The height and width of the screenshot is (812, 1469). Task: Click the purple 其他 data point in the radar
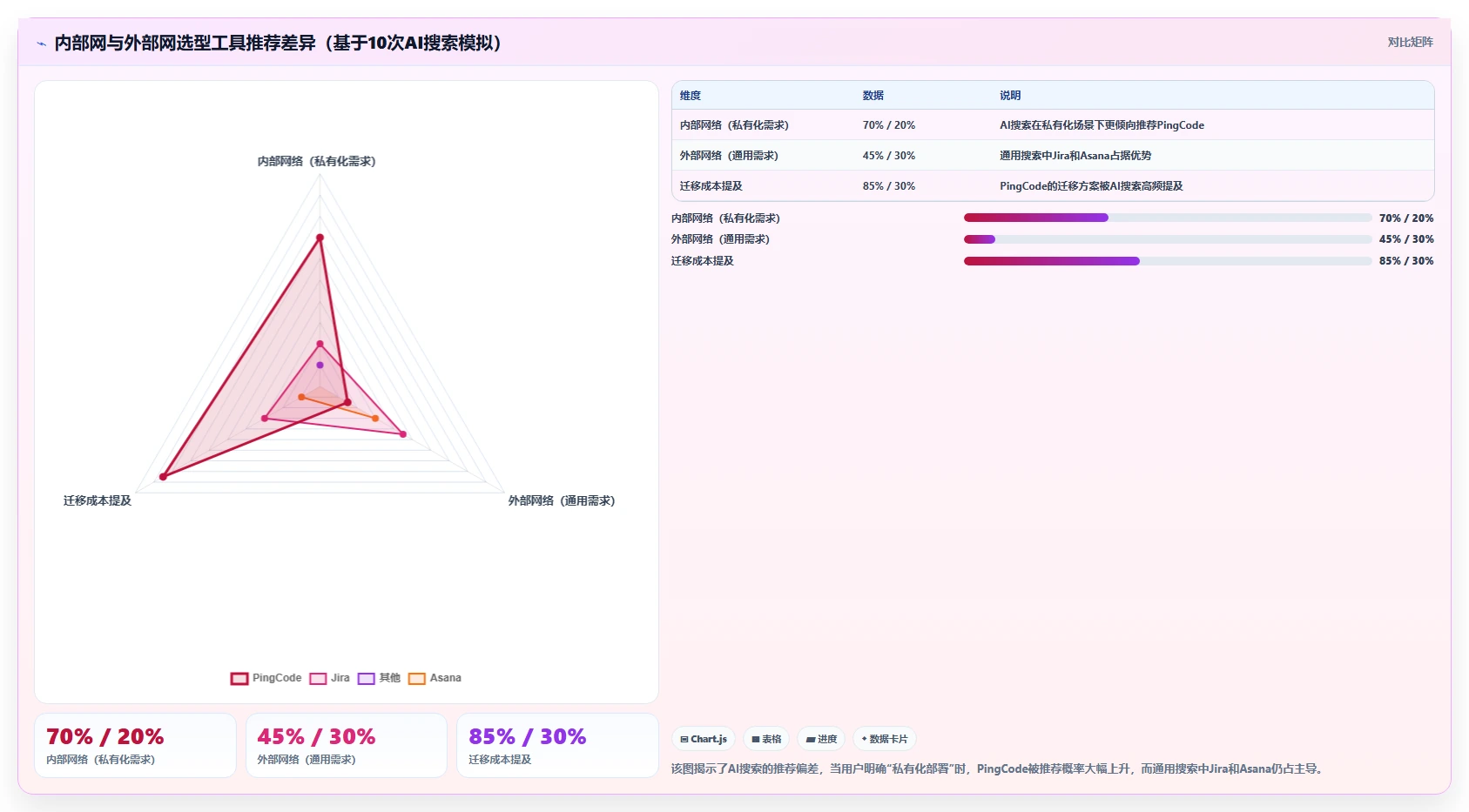tap(320, 365)
